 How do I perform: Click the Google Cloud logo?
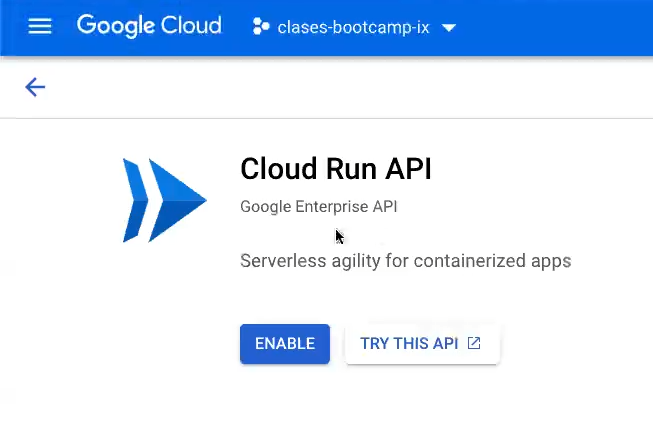tap(149, 26)
